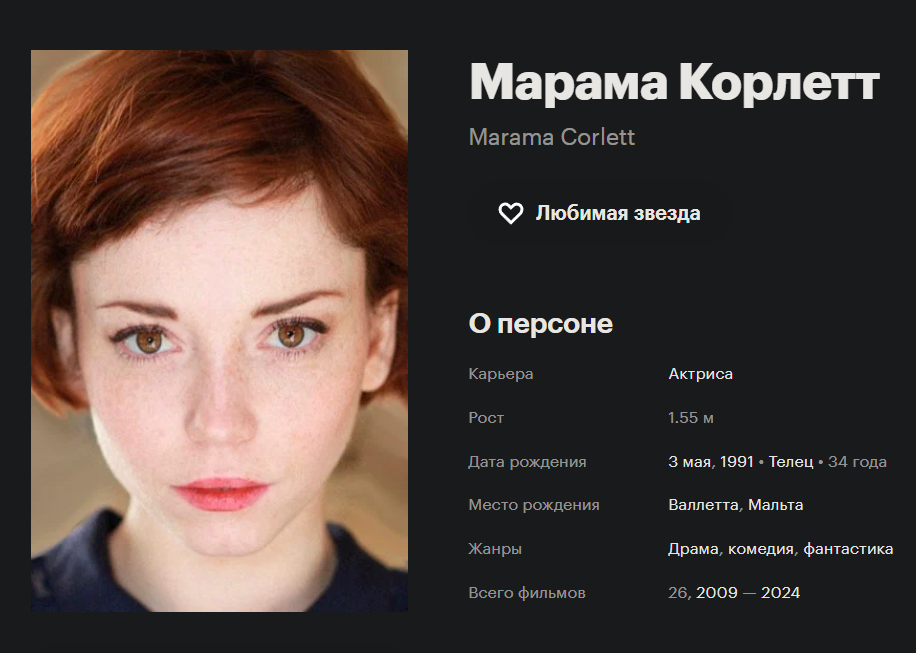Select the Драма genre link
The height and width of the screenshot is (653, 916).
point(693,549)
